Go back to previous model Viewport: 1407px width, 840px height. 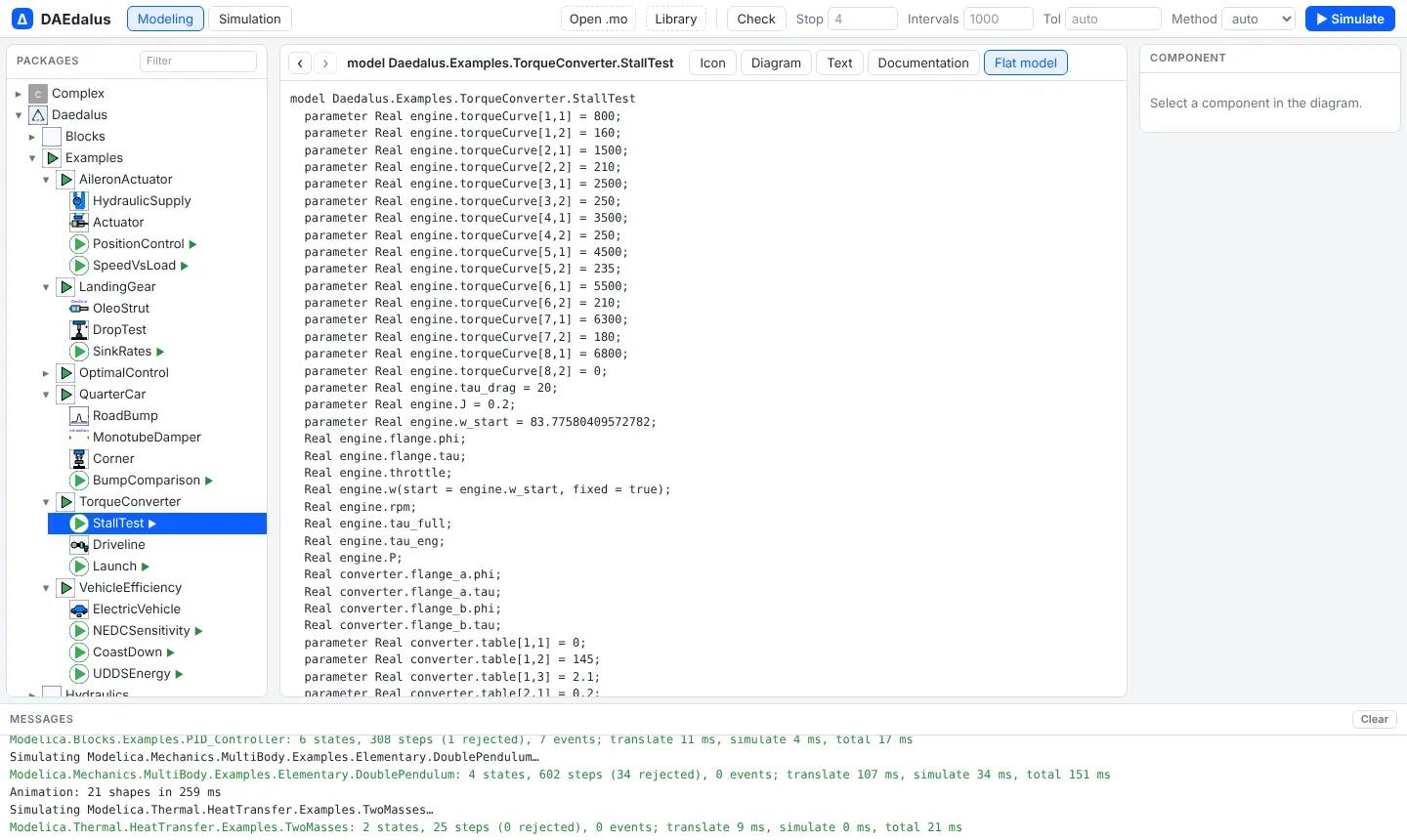(301, 63)
